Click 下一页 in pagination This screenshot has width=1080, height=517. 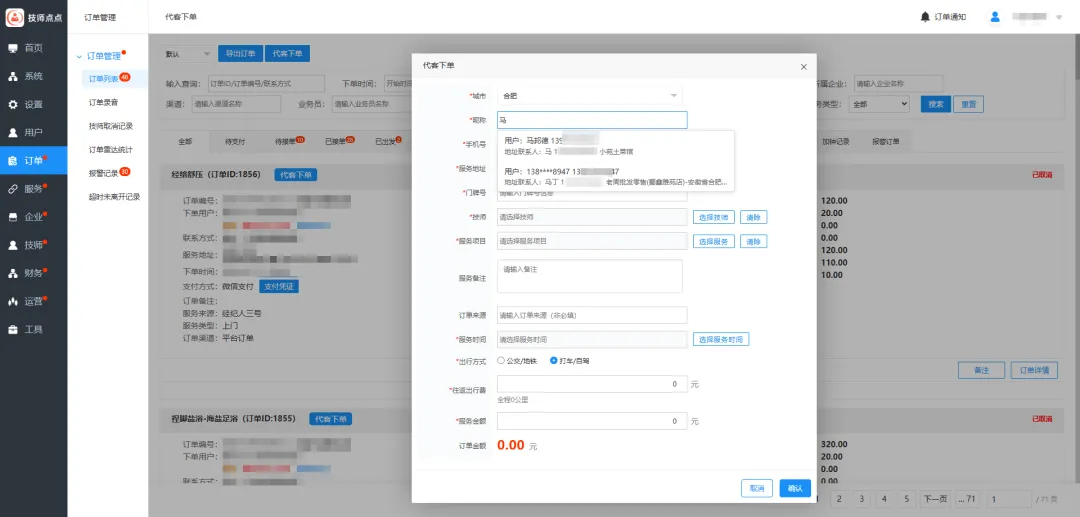[x=935, y=498]
